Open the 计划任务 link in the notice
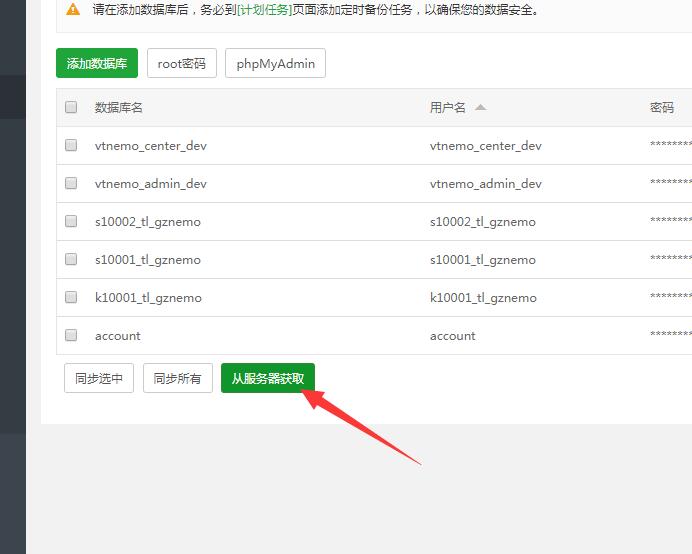Viewport: 692px width, 554px height. point(264,10)
